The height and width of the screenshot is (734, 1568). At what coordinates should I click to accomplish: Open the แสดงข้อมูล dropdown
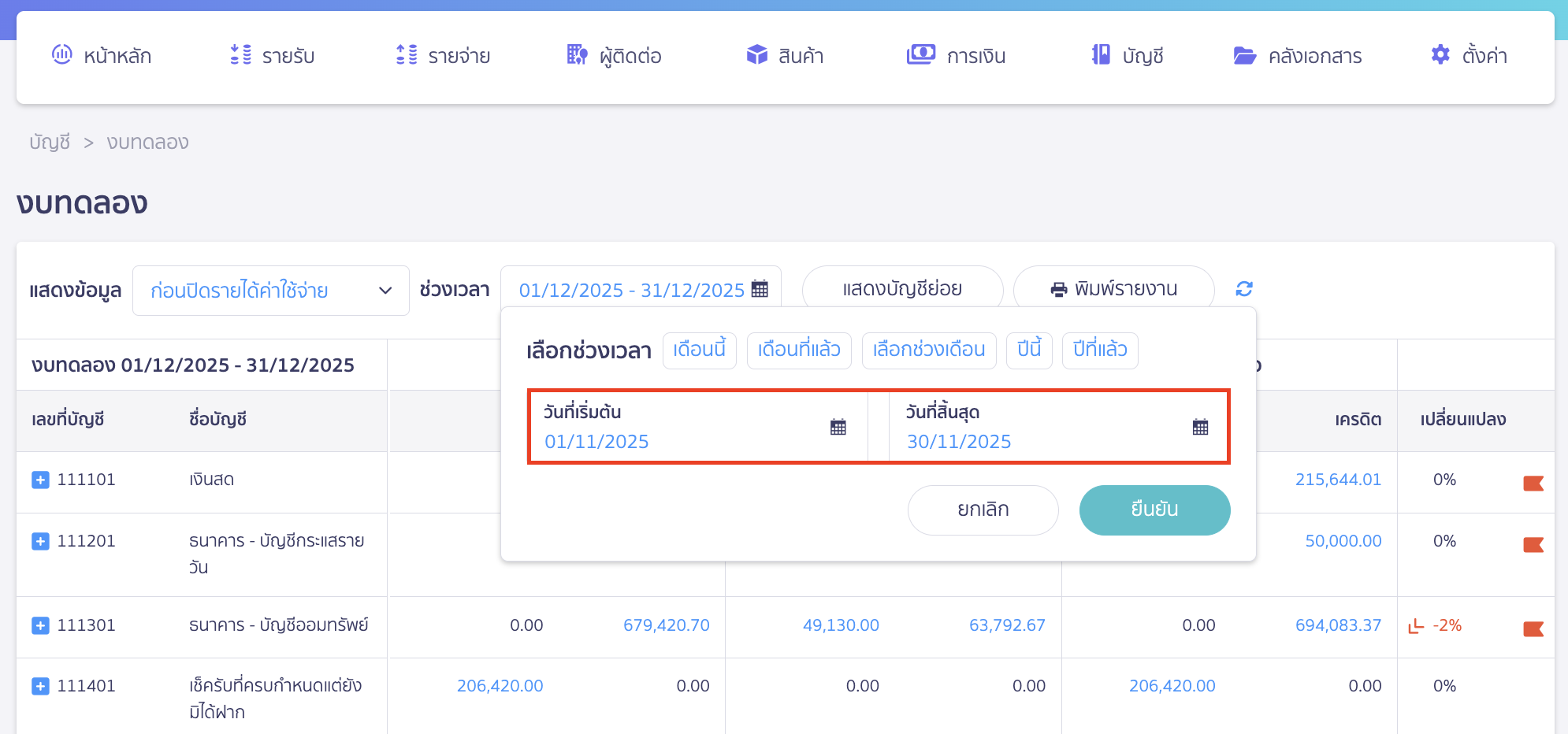click(270, 291)
